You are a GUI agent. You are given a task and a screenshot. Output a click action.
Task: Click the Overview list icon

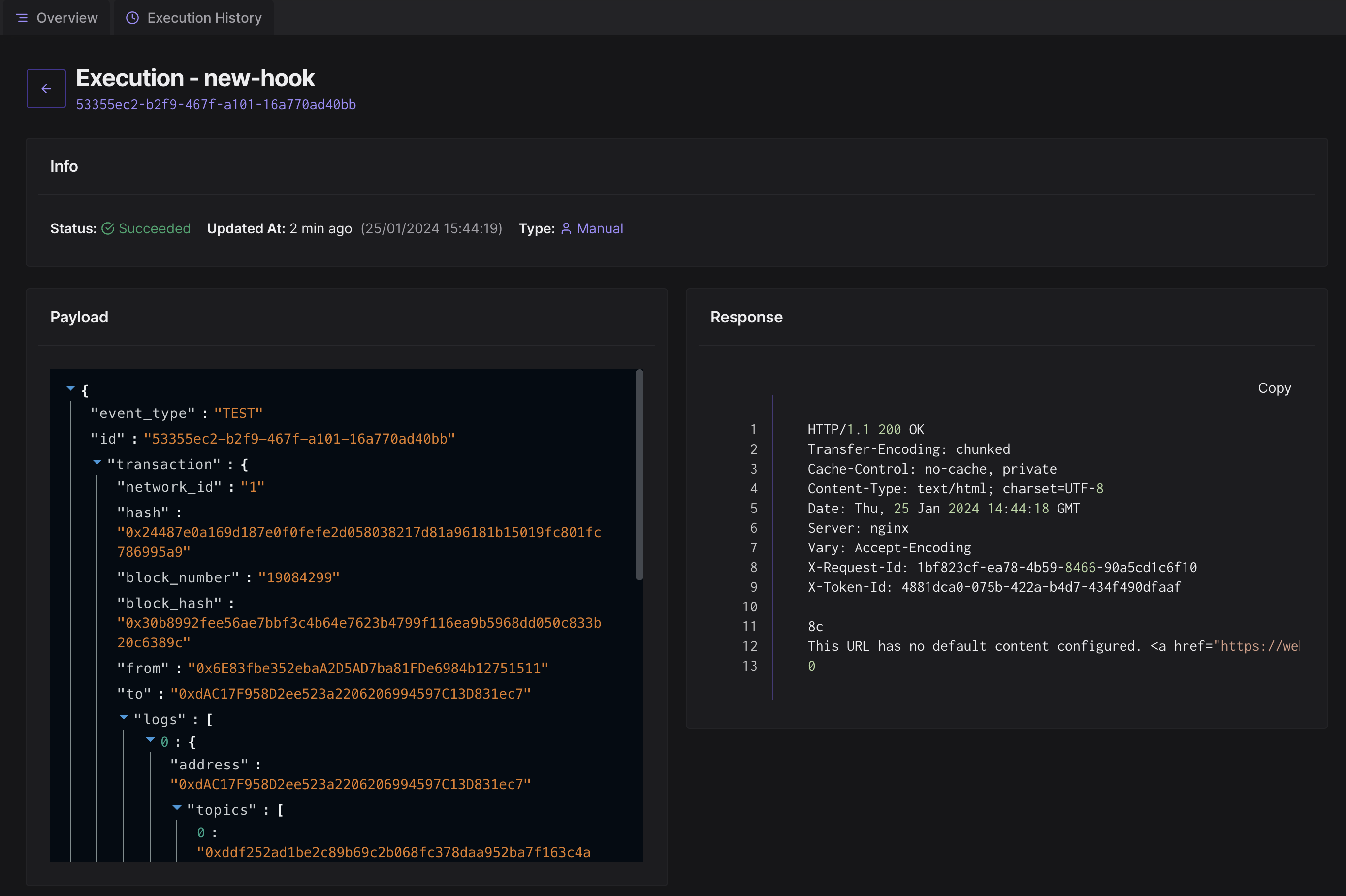[x=22, y=18]
